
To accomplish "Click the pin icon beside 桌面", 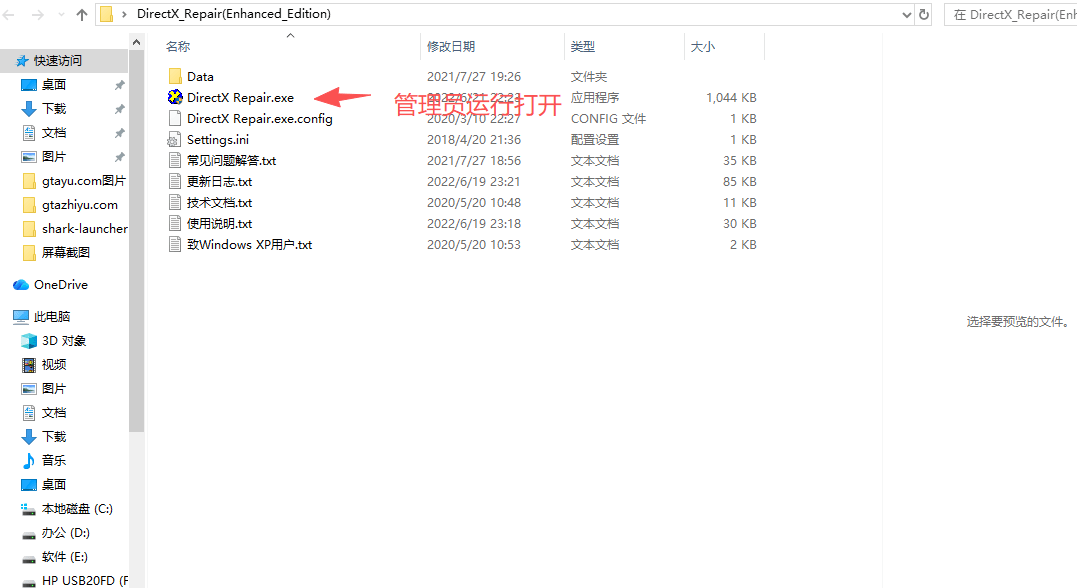I will [120, 85].
